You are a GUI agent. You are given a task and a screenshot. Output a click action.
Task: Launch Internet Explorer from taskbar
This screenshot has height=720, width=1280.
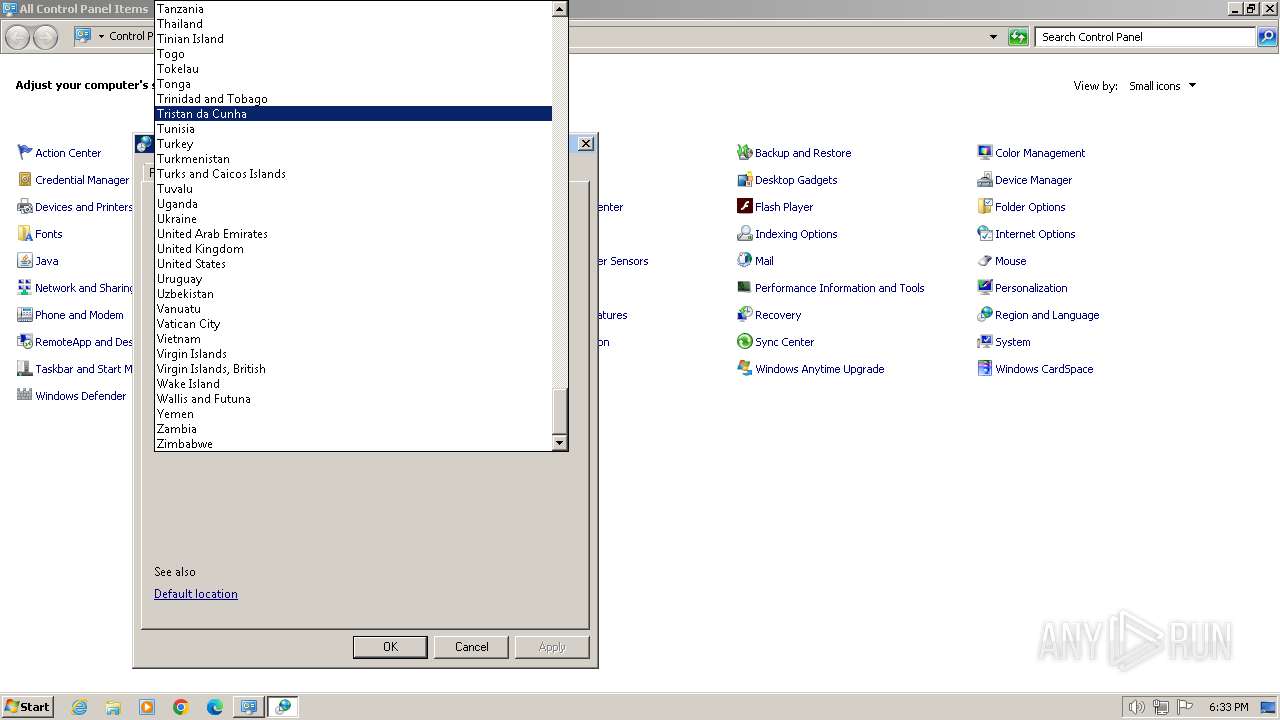tap(80, 707)
